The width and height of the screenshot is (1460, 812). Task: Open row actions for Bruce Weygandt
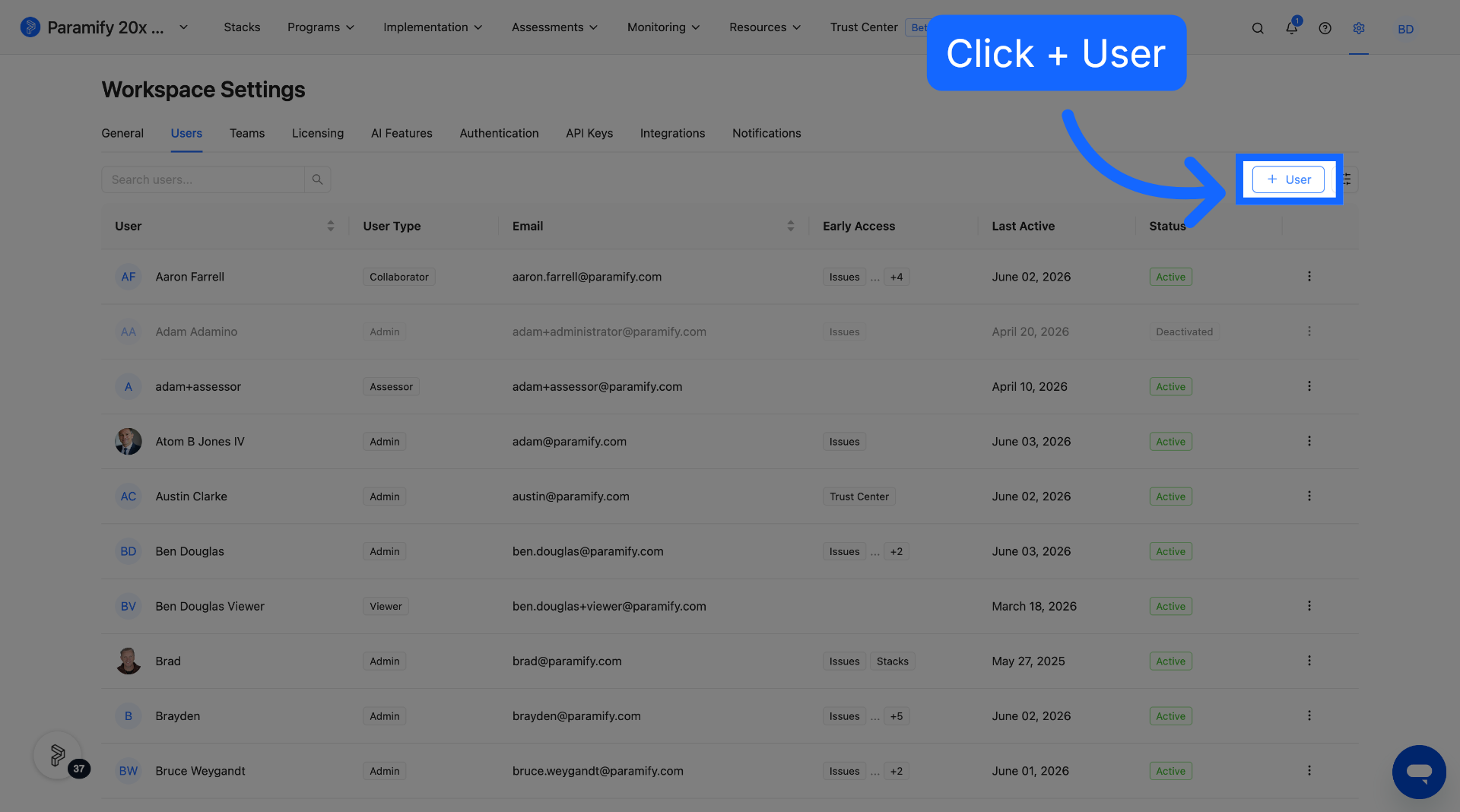[1309, 770]
